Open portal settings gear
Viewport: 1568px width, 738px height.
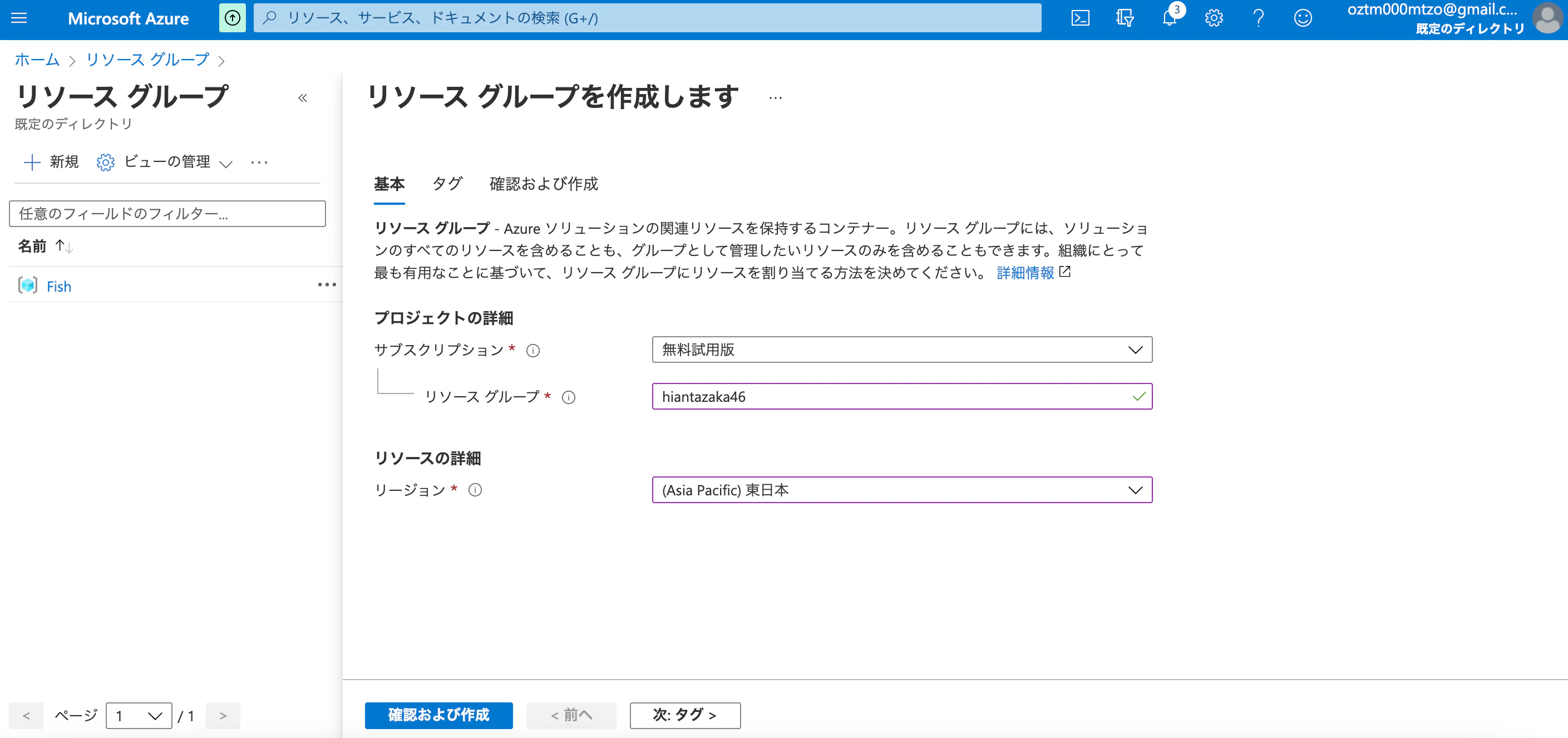[x=1213, y=18]
